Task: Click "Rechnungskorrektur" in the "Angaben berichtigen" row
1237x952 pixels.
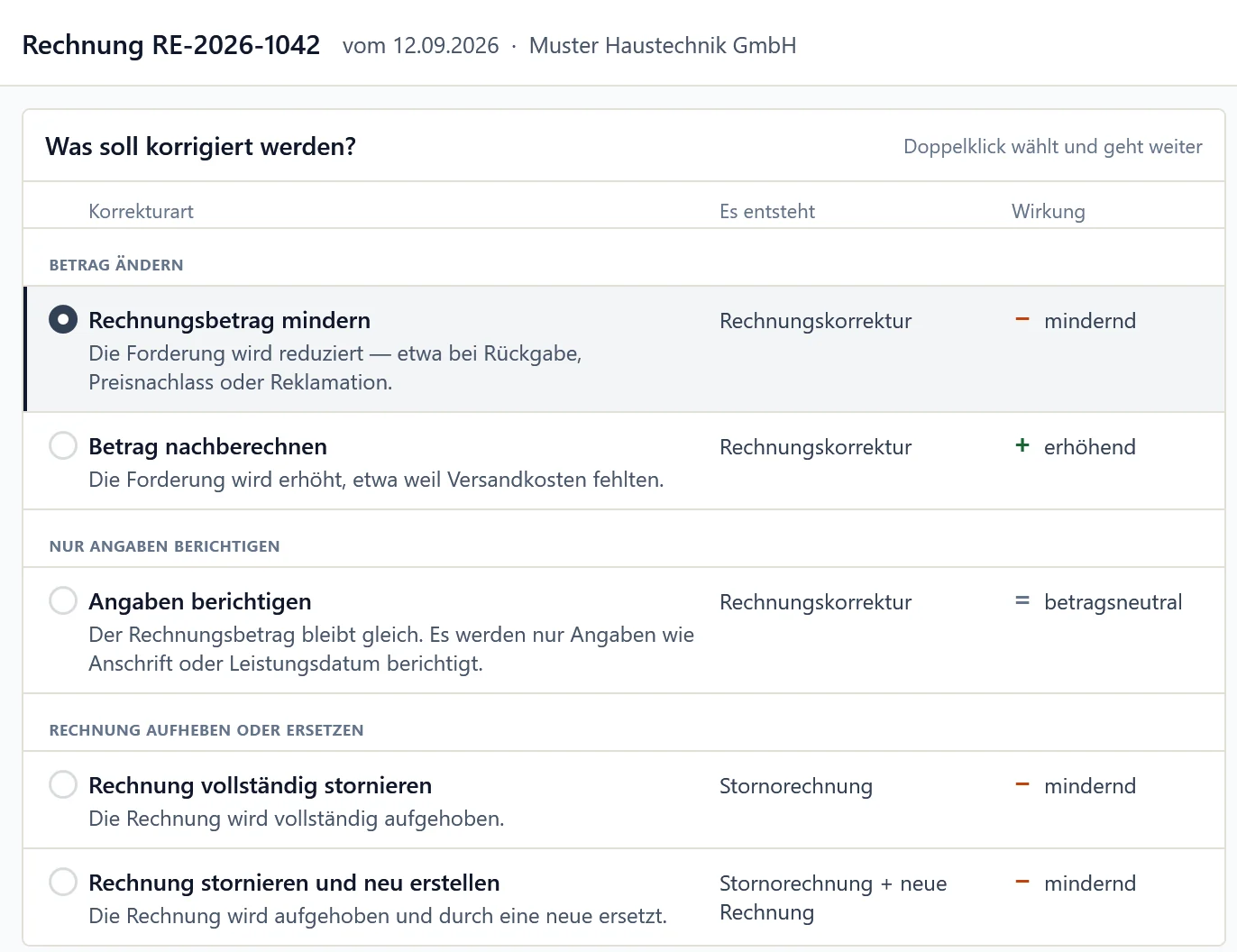Action: click(x=816, y=602)
